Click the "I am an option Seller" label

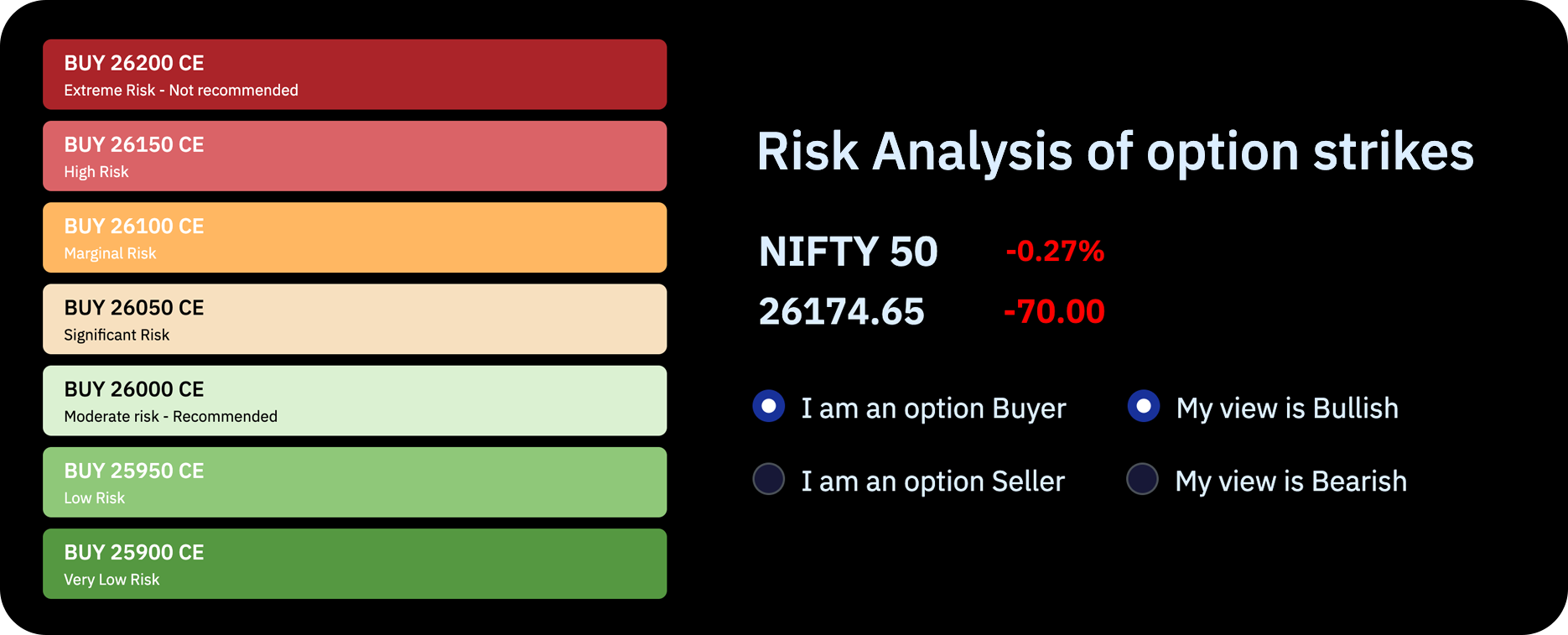932,481
